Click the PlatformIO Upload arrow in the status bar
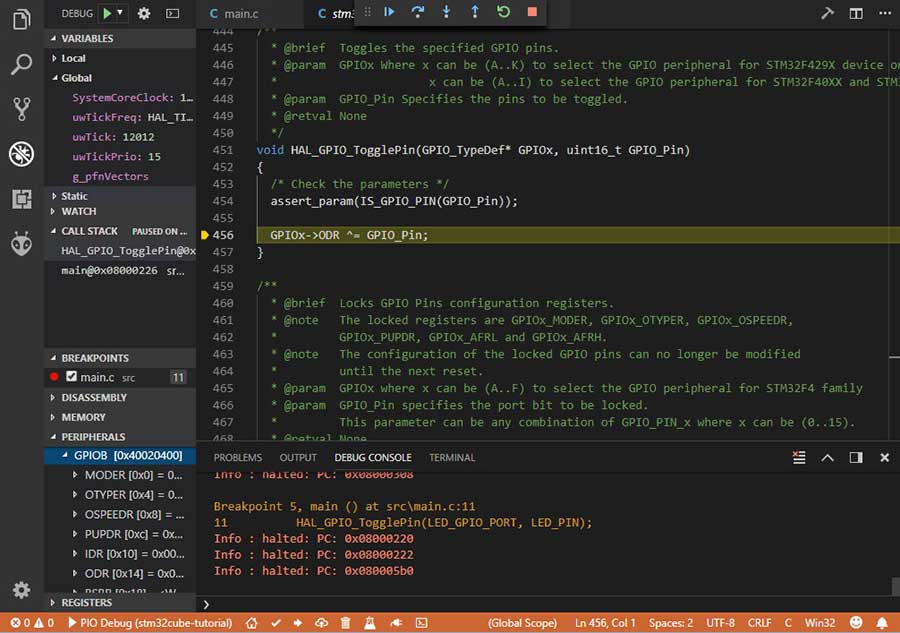This screenshot has height=633, width=900. pos(298,623)
